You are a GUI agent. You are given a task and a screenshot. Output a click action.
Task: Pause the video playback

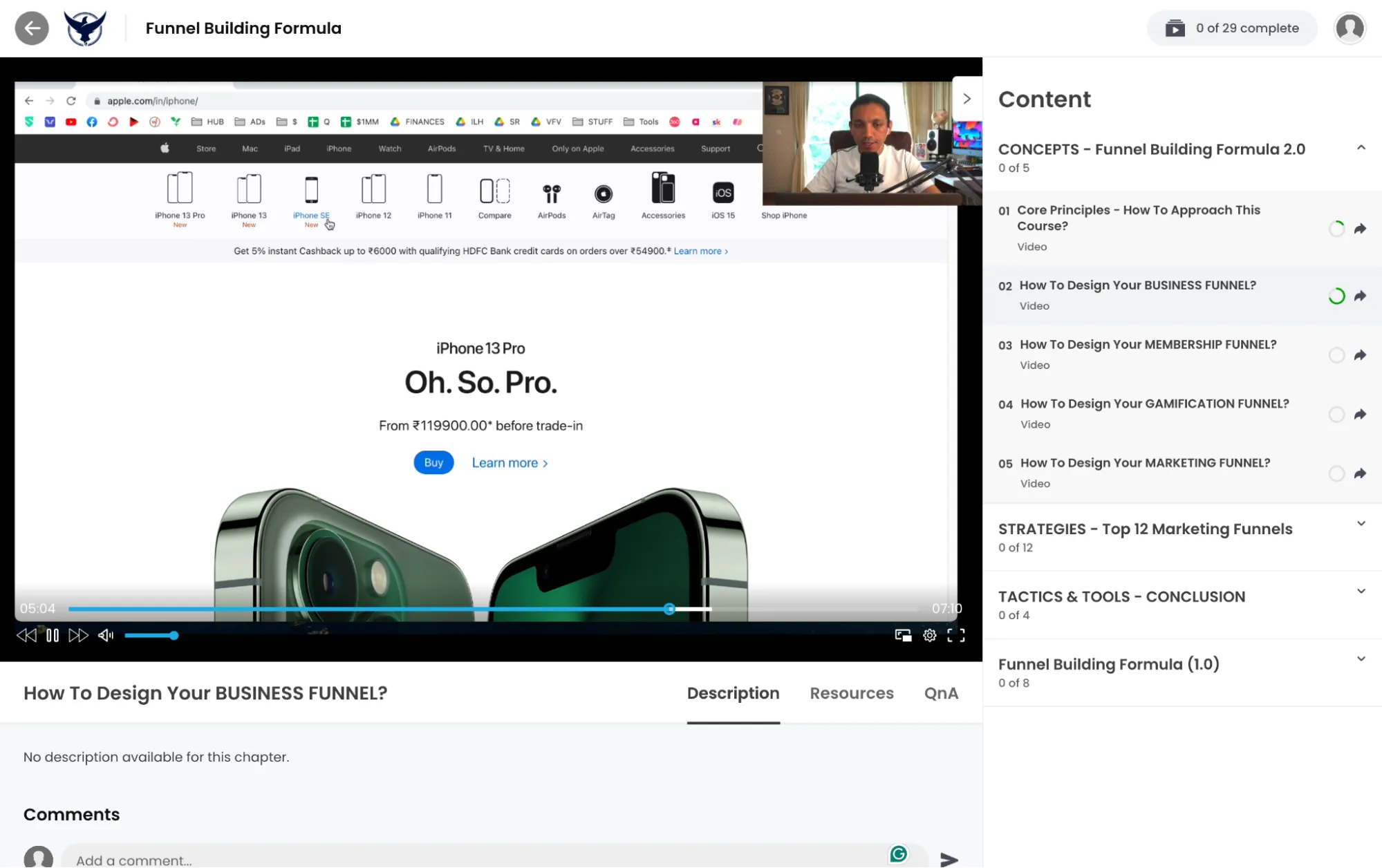[x=53, y=635]
